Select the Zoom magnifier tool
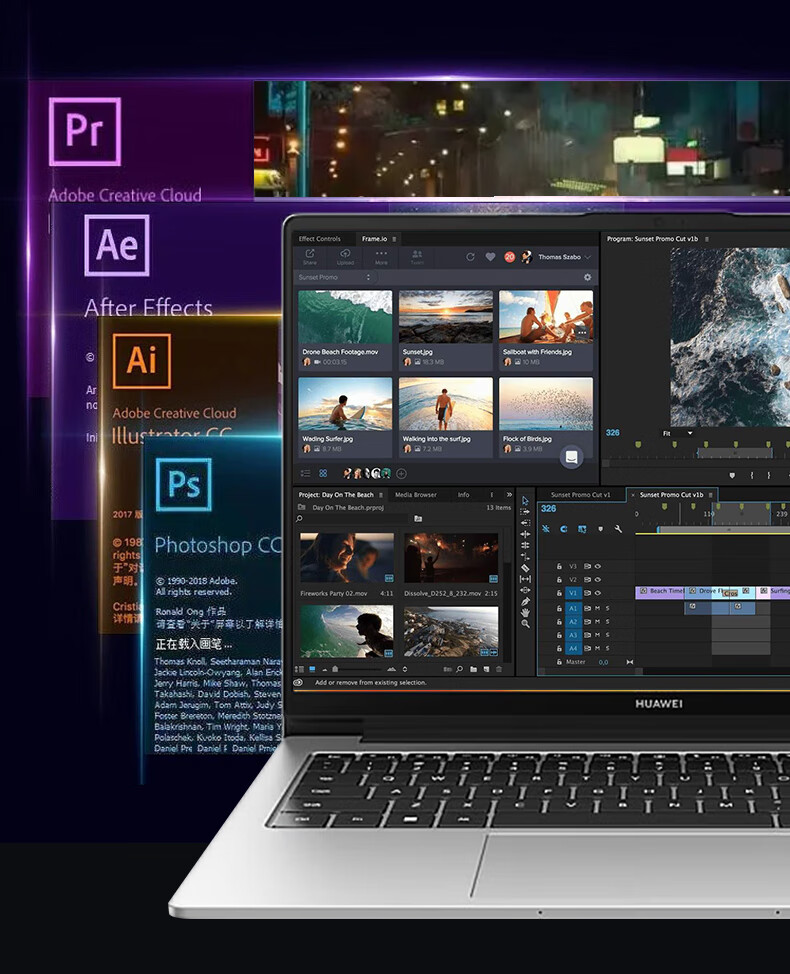Screen dimensions: 790x974 (x=525, y=624)
